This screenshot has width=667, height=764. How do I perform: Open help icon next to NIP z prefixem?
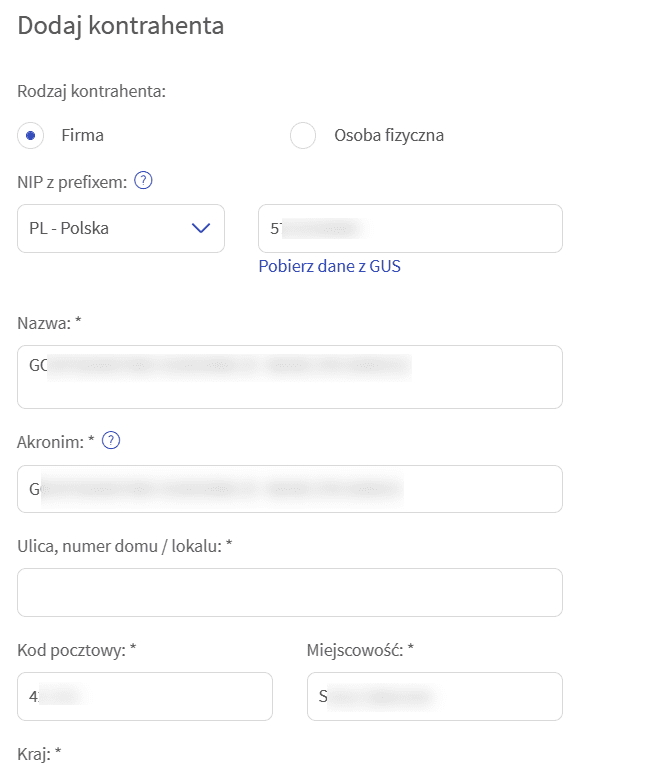[143, 181]
